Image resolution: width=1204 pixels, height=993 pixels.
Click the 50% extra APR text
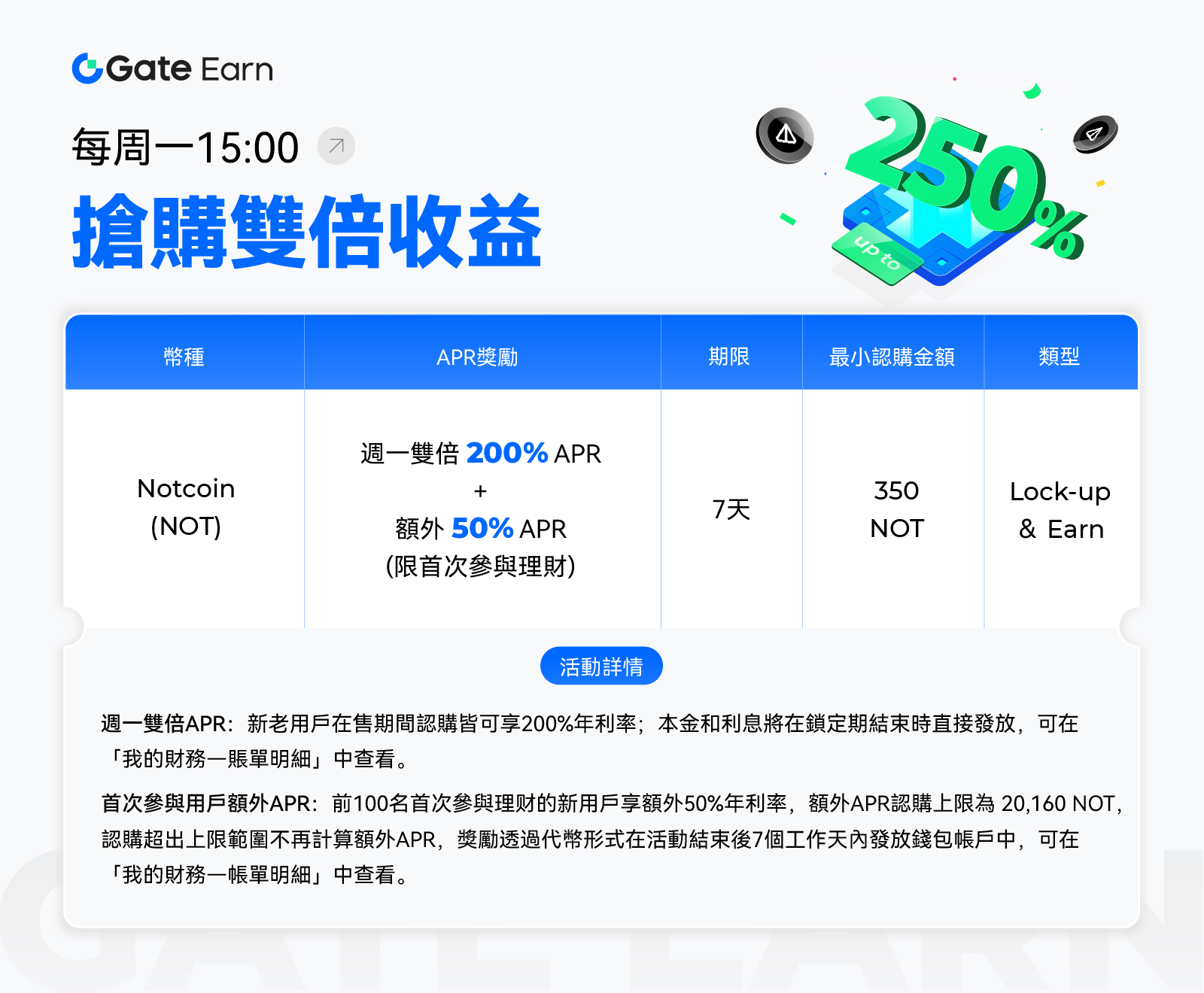[x=509, y=528]
